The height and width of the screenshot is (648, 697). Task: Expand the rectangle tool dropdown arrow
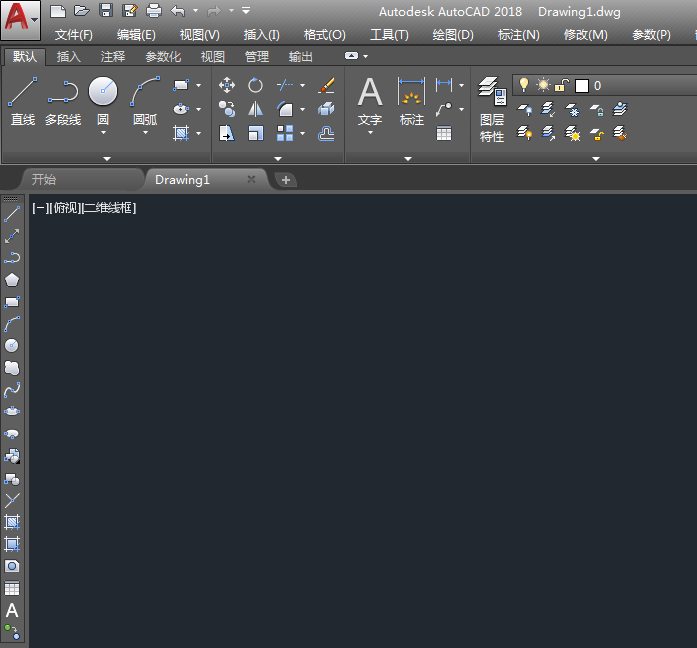click(x=198, y=85)
